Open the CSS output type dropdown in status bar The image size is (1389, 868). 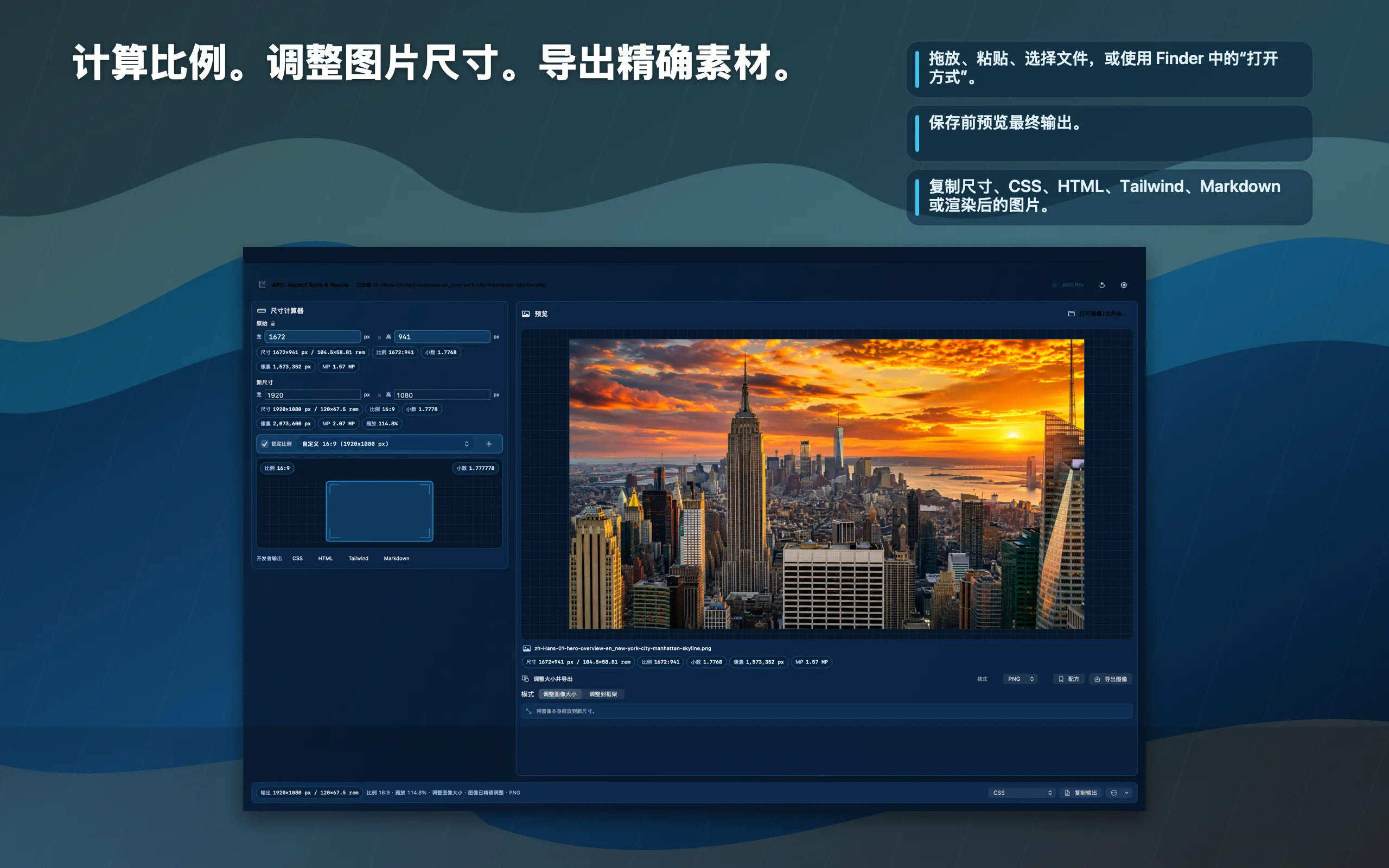[1022, 793]
